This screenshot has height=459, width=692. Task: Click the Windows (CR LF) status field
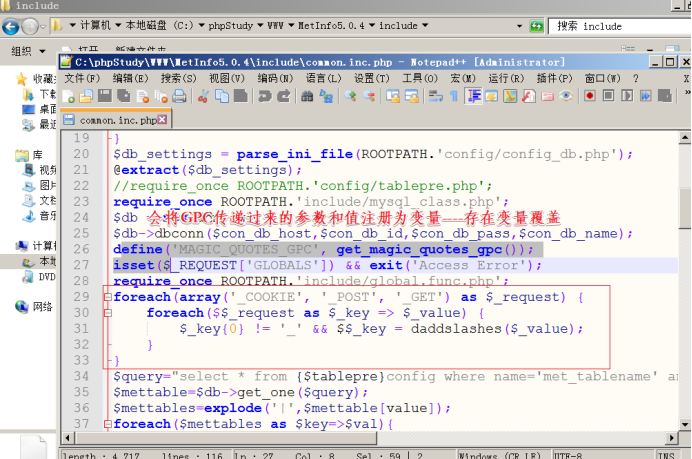click(504, 455)
